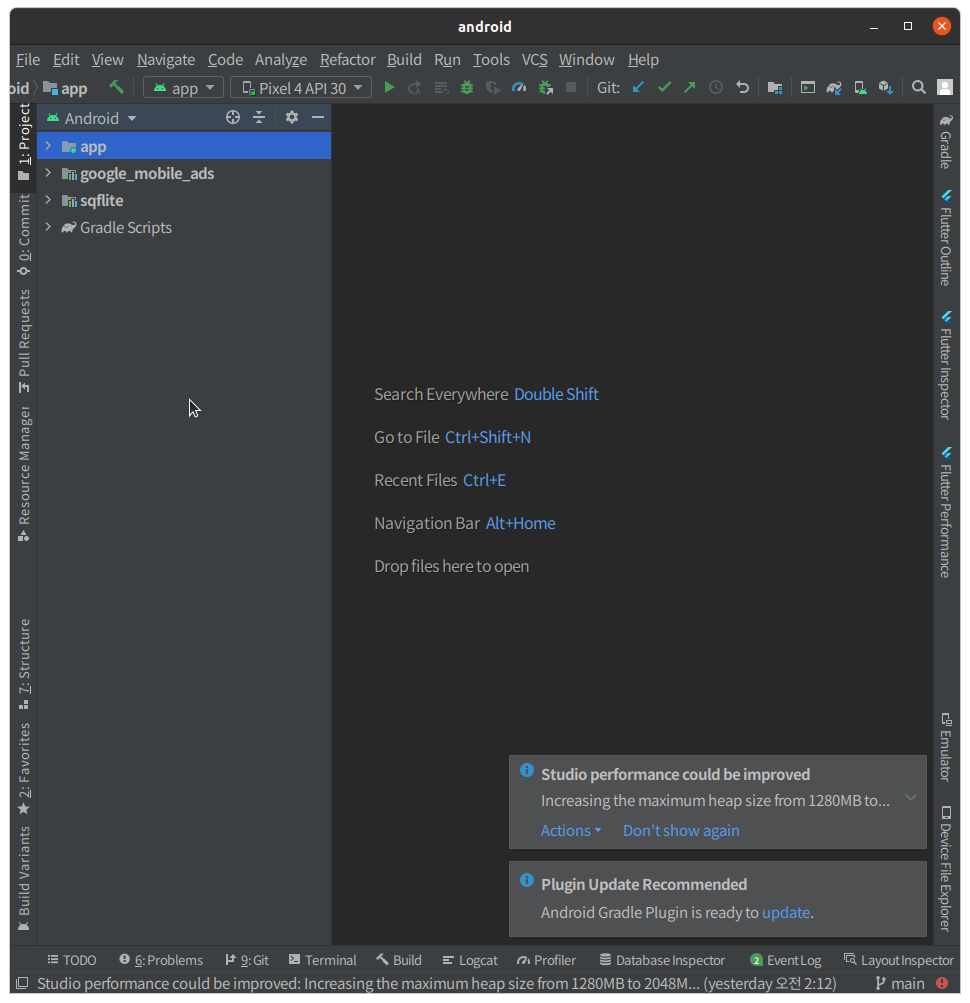The width and height of the screenshot is (970, 1003).
Task: Toggle the 0: Commit tool window
Action: click(x=24, y=235)
